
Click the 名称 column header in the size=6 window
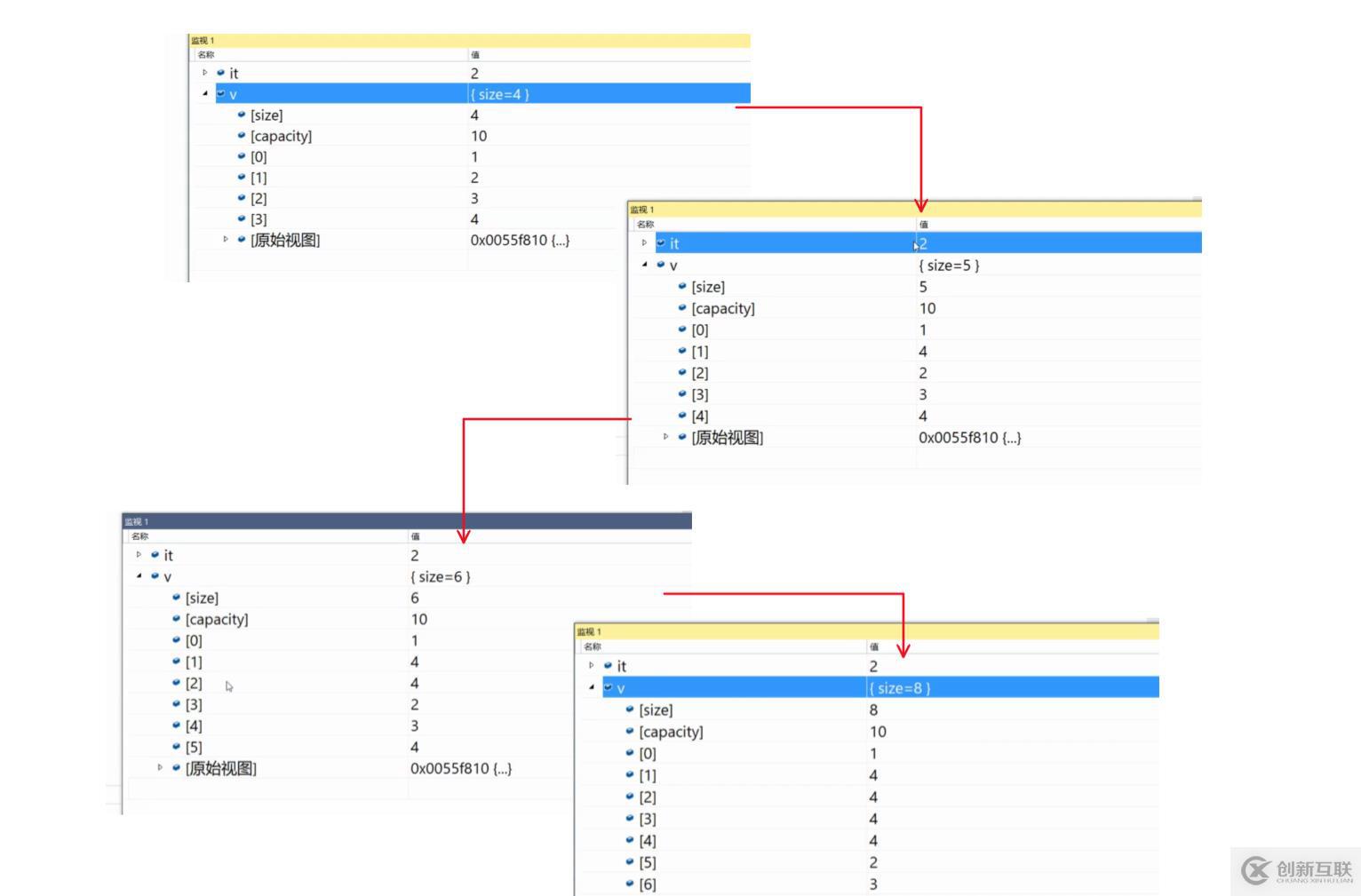[x=139, y=535]
